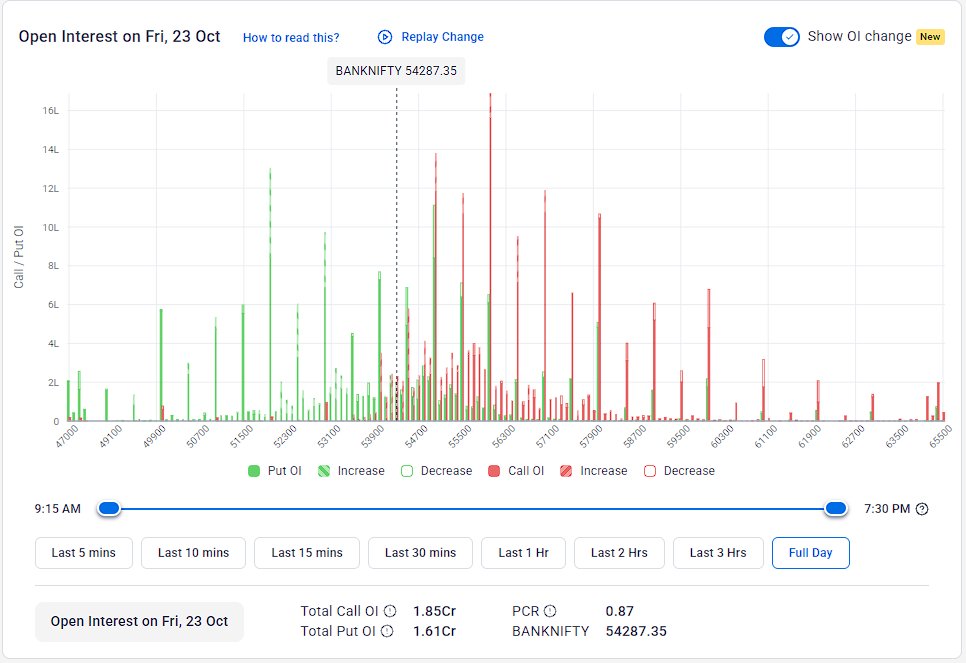This screenshot has height=663, width=966.
Task: Toggle the striped red Increase legend marker
Action: 566,471
